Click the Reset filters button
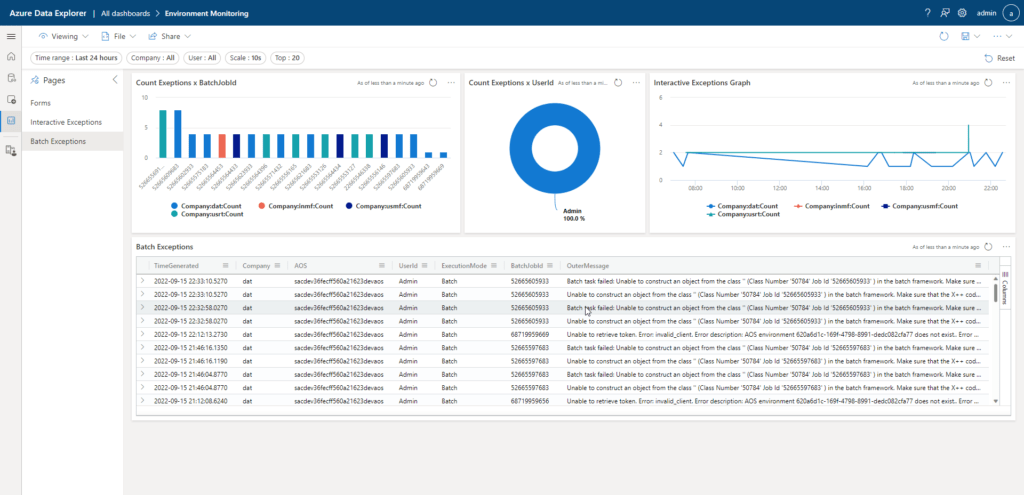The height and width of the screenshot is (495, 1024). pyautogui.click(x=1000, y=58)
